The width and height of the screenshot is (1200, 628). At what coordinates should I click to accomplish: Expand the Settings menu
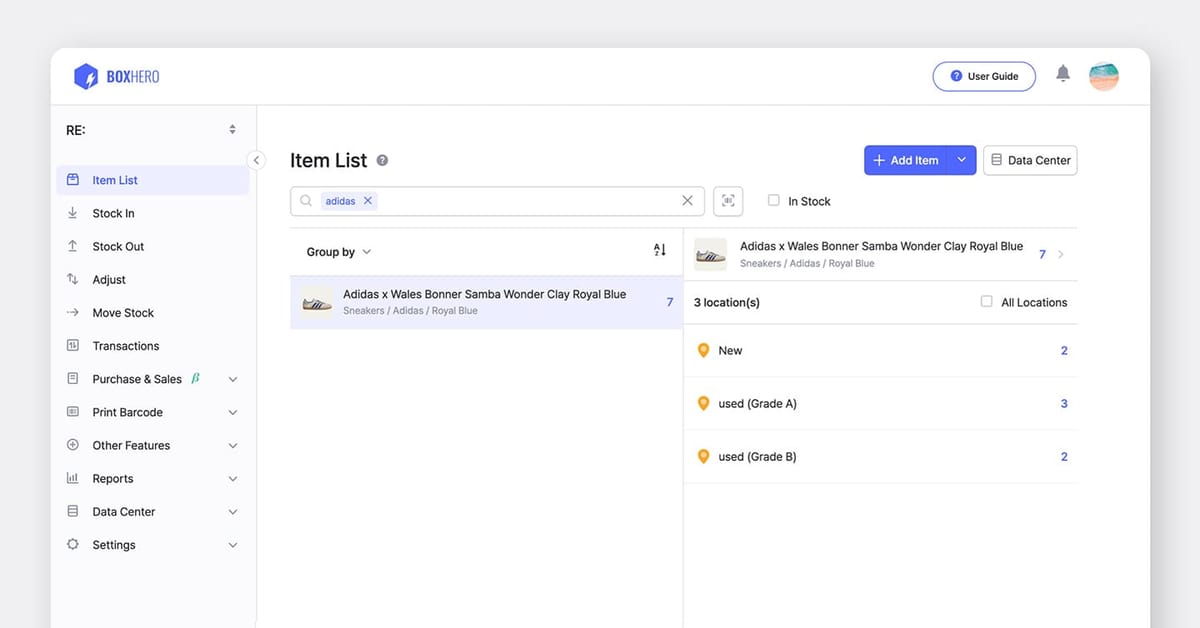(x=113, y=544)
